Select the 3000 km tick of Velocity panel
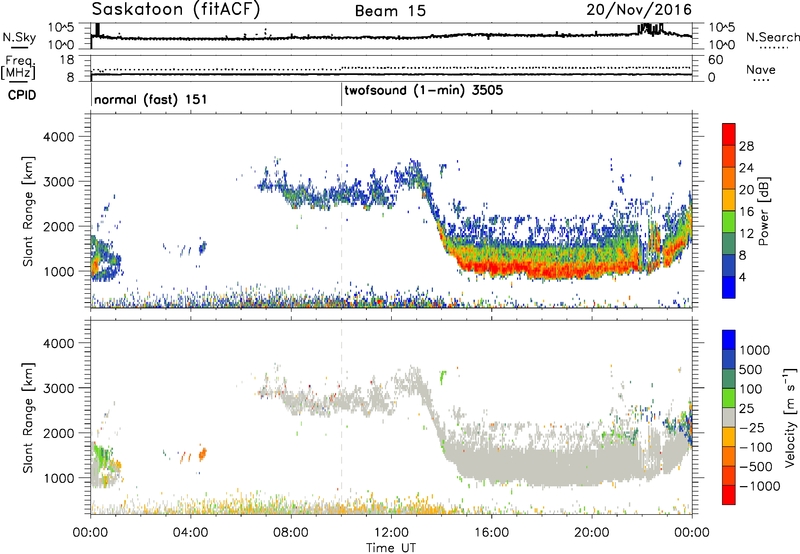 [58, 388]
